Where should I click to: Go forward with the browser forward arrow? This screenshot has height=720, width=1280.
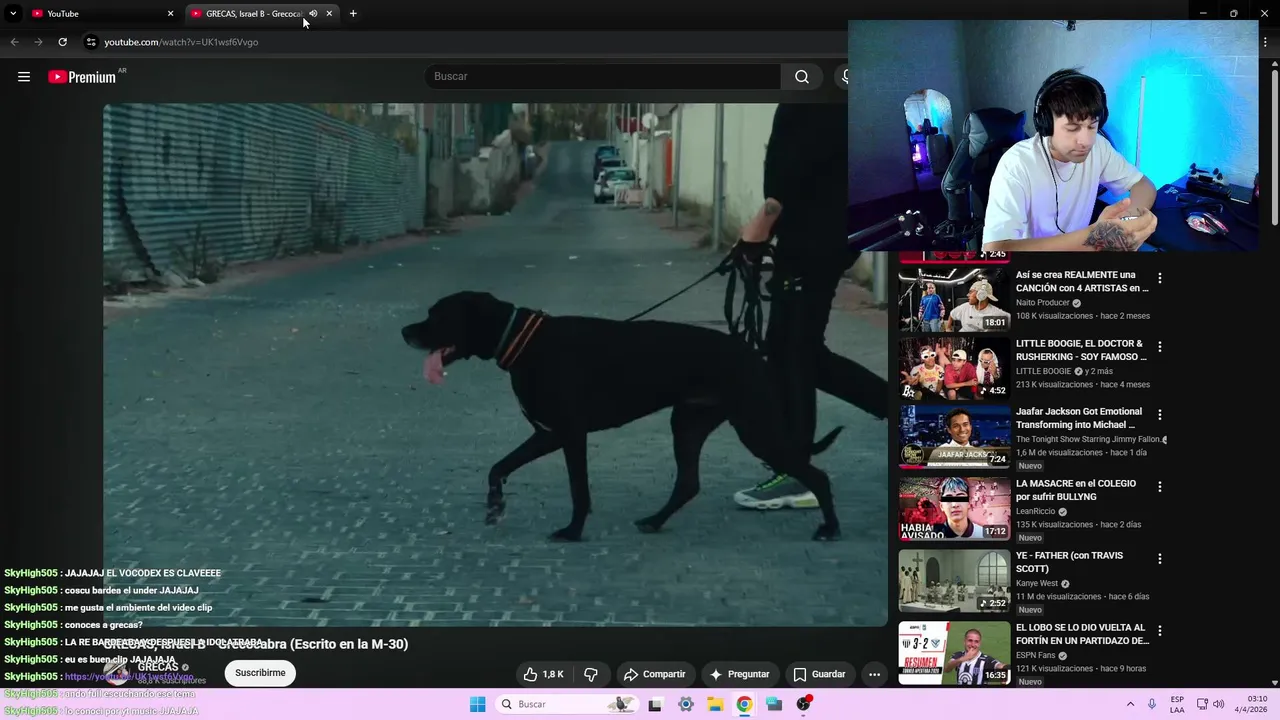38,42
